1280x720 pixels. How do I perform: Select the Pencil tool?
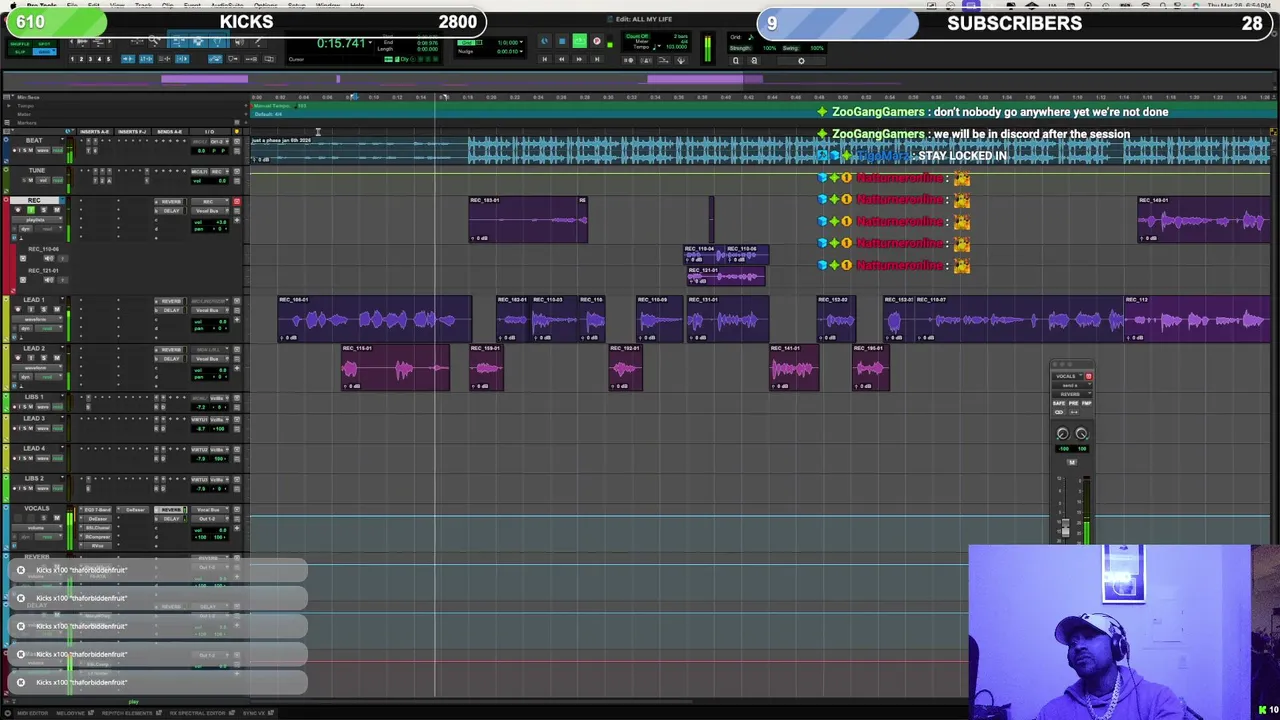click(258, 40)
